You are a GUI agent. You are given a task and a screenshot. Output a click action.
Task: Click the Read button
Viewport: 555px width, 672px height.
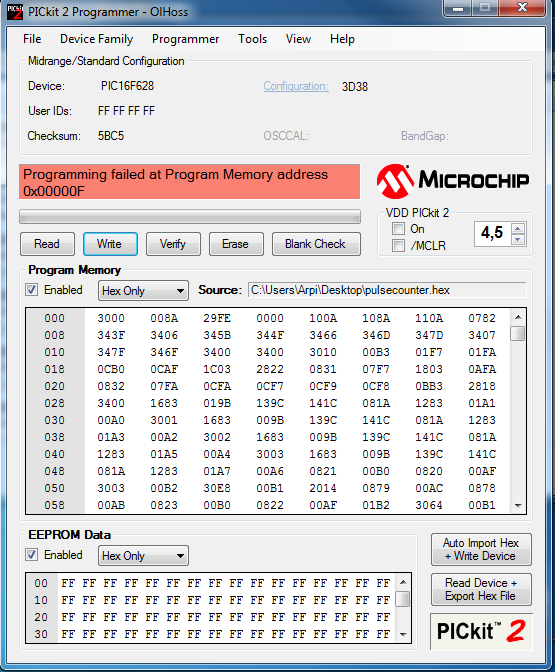coord(47,244)
